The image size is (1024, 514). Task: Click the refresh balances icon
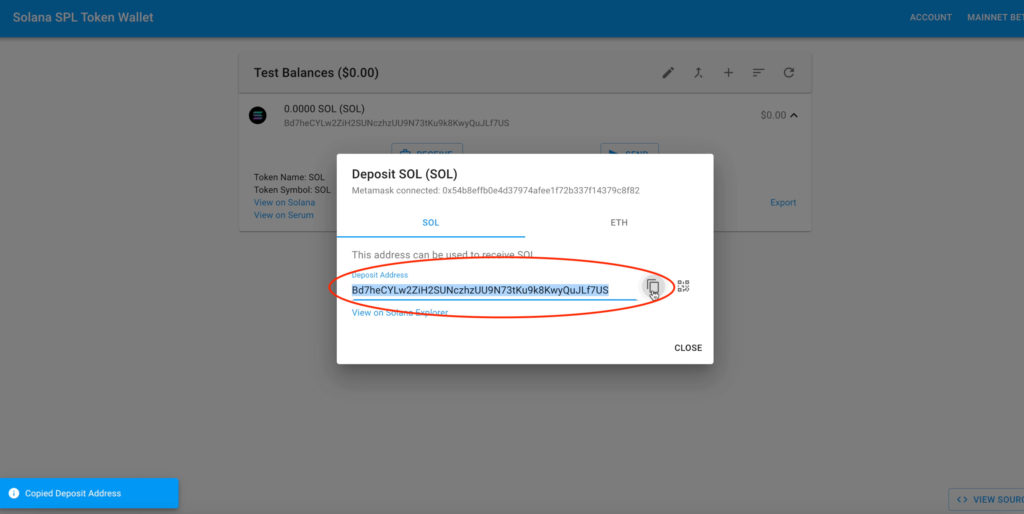pyautogui.click(x=789, y=72)
